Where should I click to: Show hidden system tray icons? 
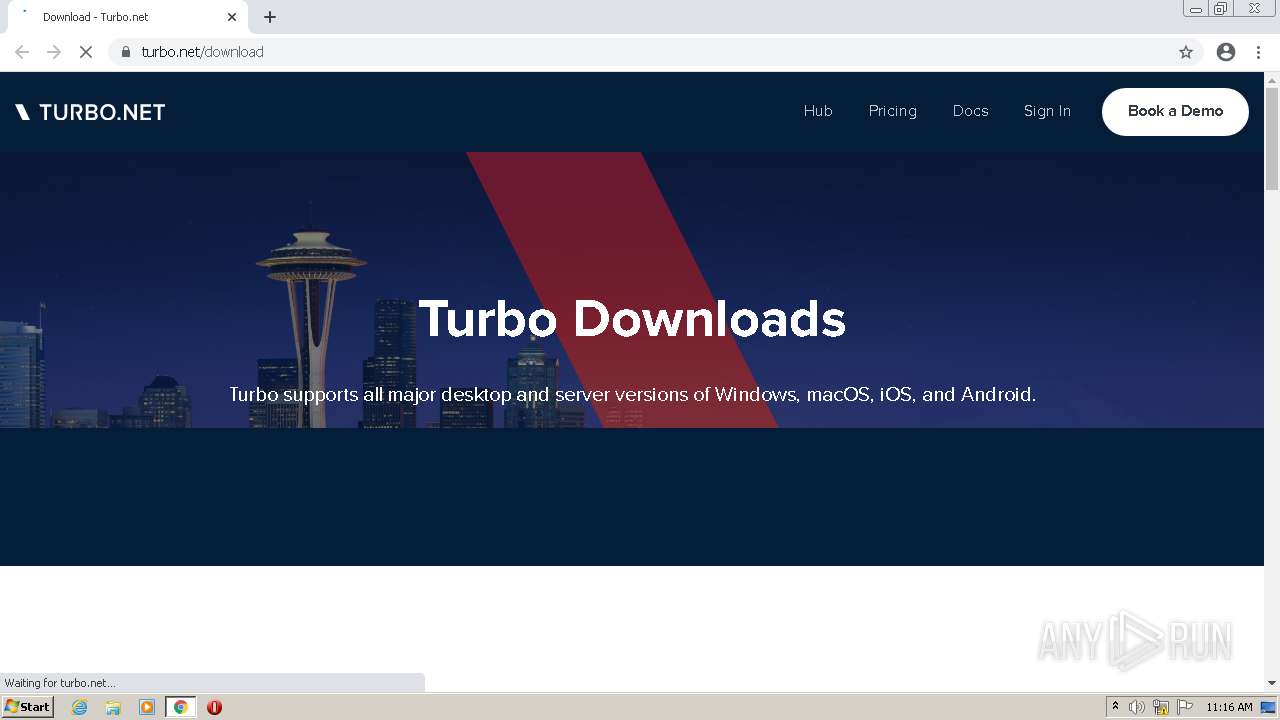tap(1115, 707)
